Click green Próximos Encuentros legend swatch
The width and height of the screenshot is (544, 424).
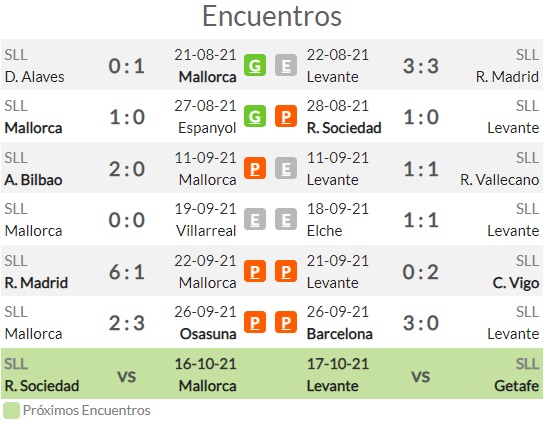coord(11,410)
